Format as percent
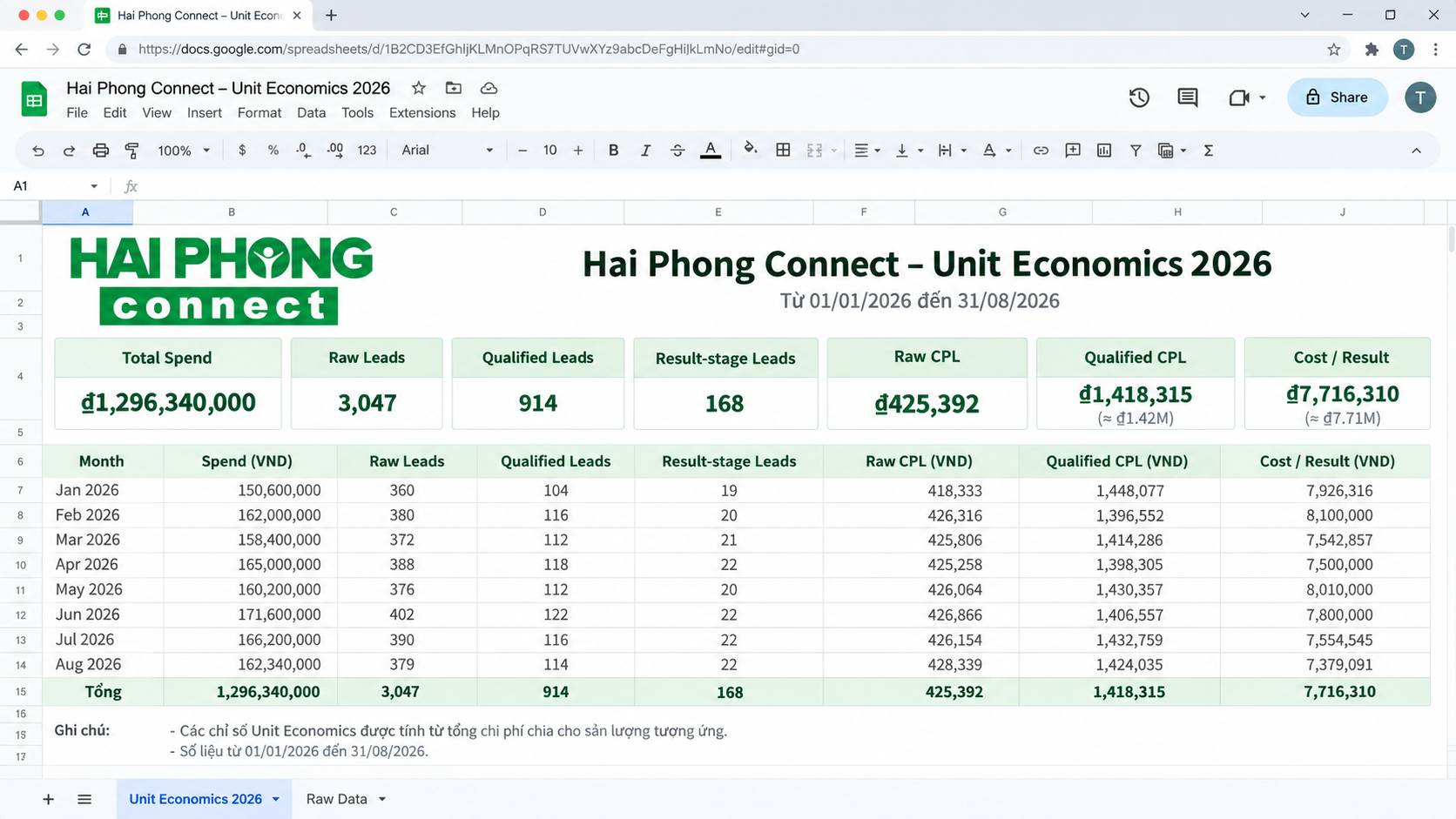Viewport: 1456px width, 819px height. coord(273,151)
